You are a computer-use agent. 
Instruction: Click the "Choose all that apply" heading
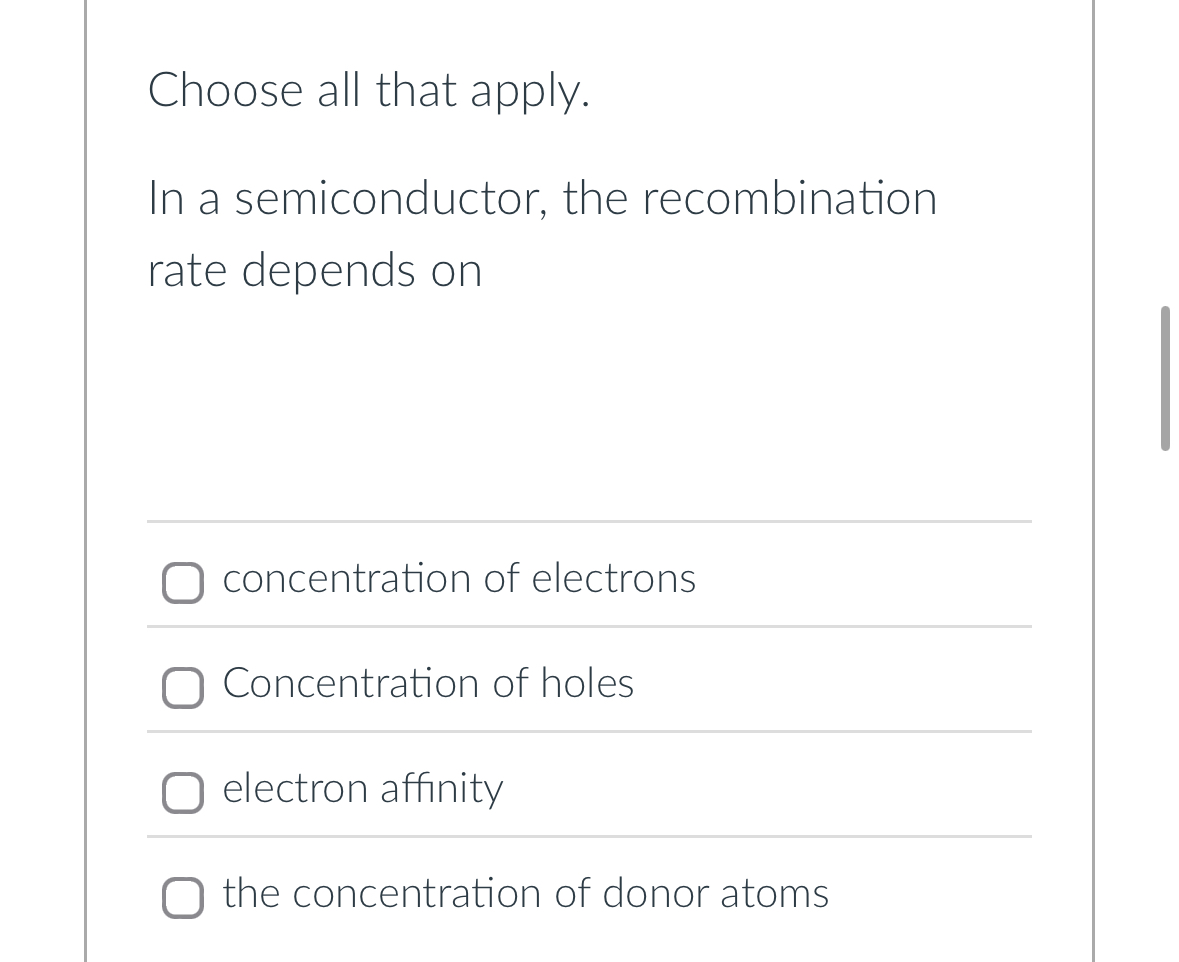[370, 90]
